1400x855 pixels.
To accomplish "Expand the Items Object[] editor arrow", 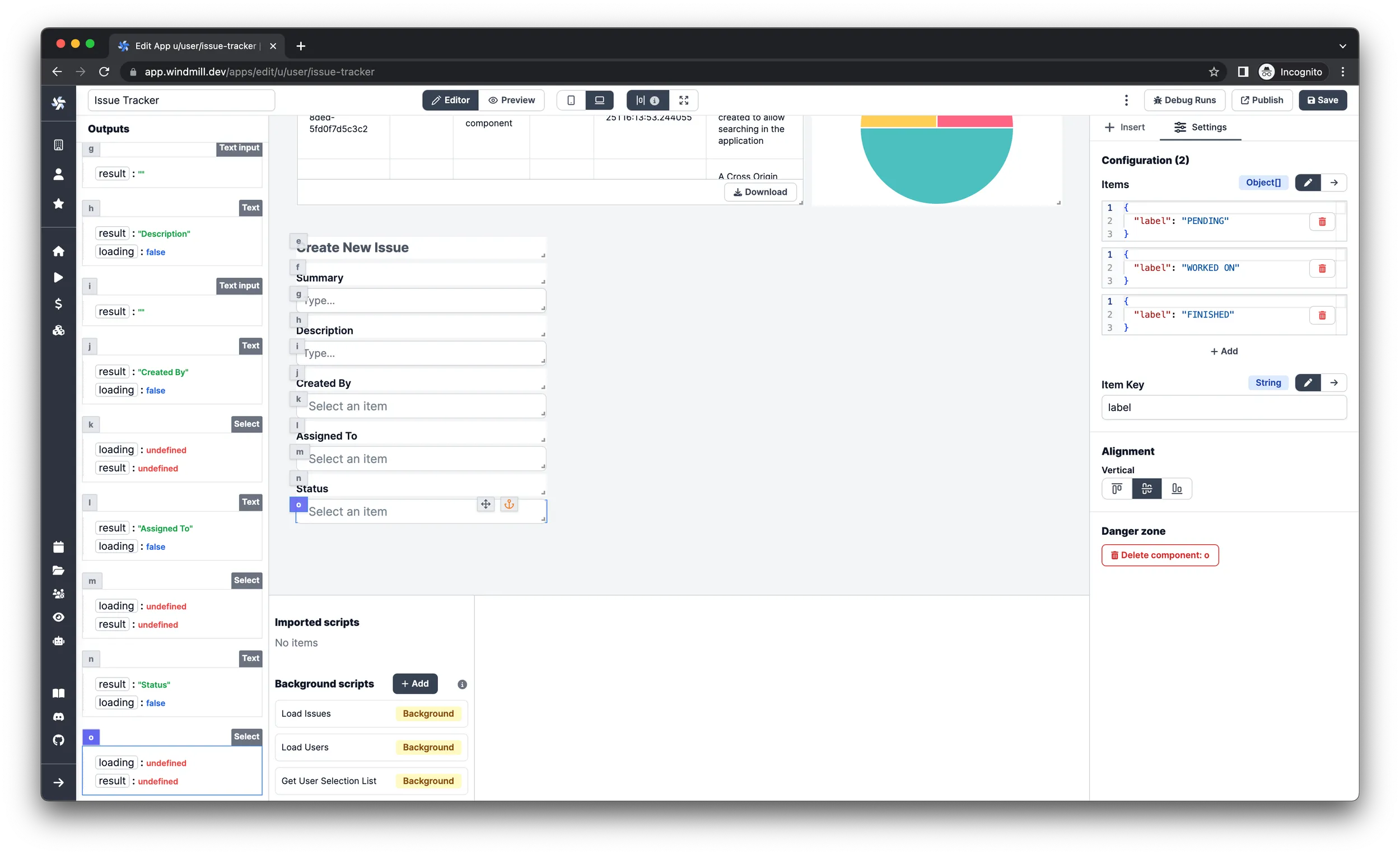I will tap(1334, 183).
